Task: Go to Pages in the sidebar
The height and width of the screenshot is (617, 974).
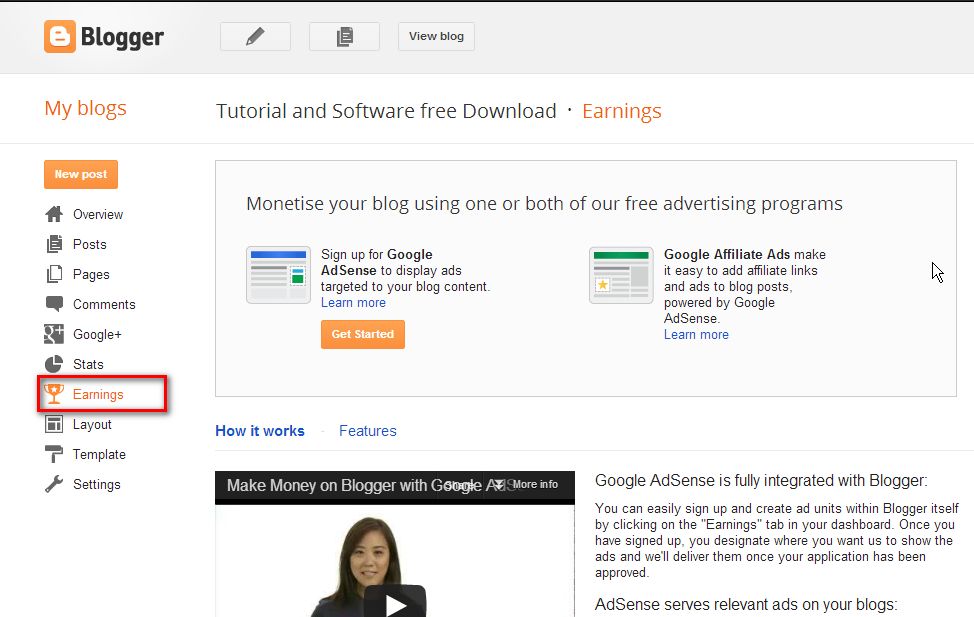Action: click(x=91, y=275)
